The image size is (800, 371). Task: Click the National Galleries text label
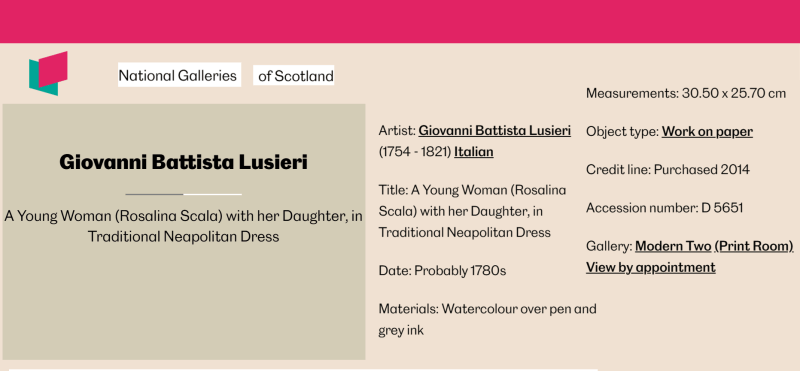coord(178,76)
